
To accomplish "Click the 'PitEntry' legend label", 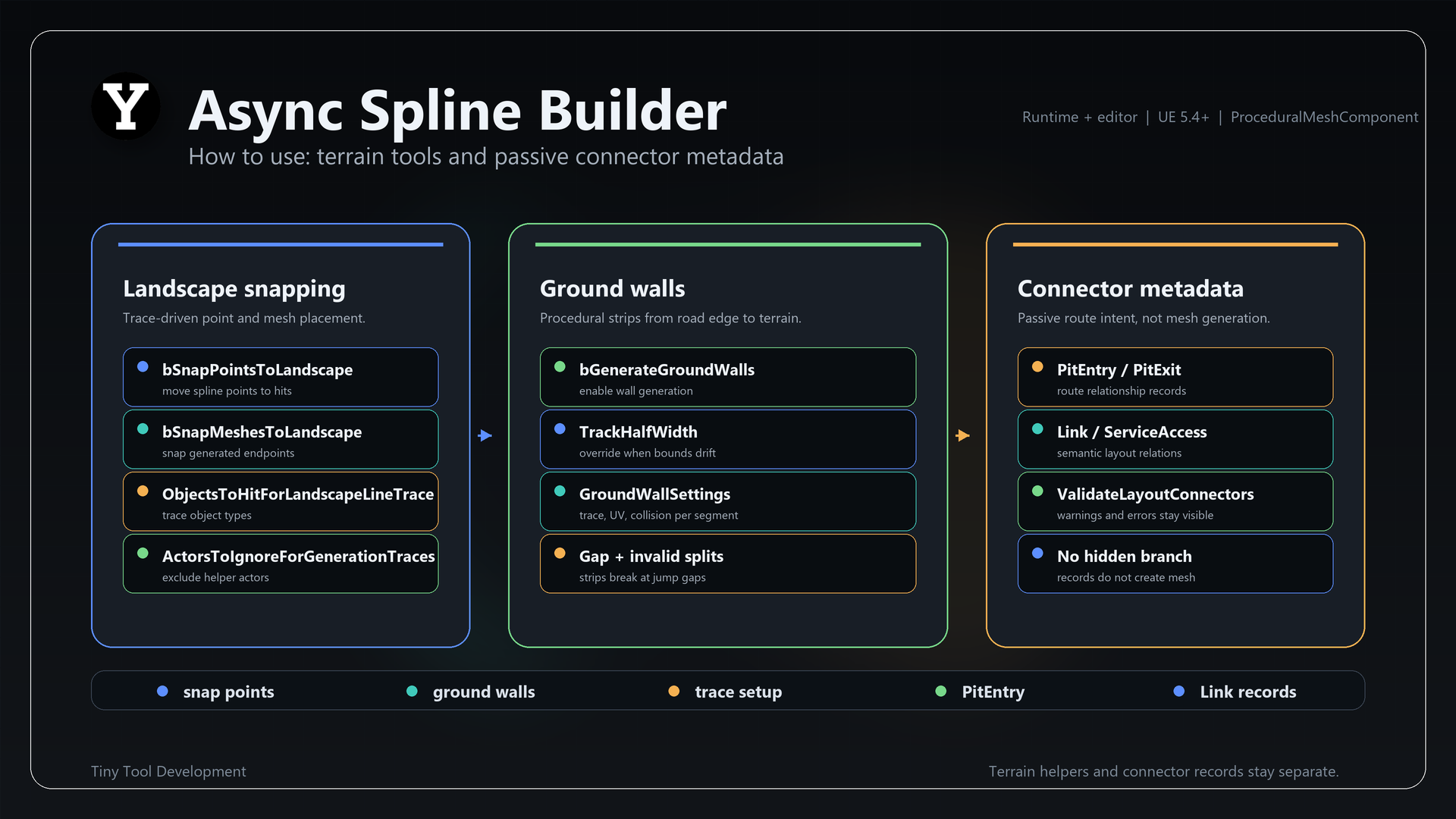I will click(x=993, y=692).
